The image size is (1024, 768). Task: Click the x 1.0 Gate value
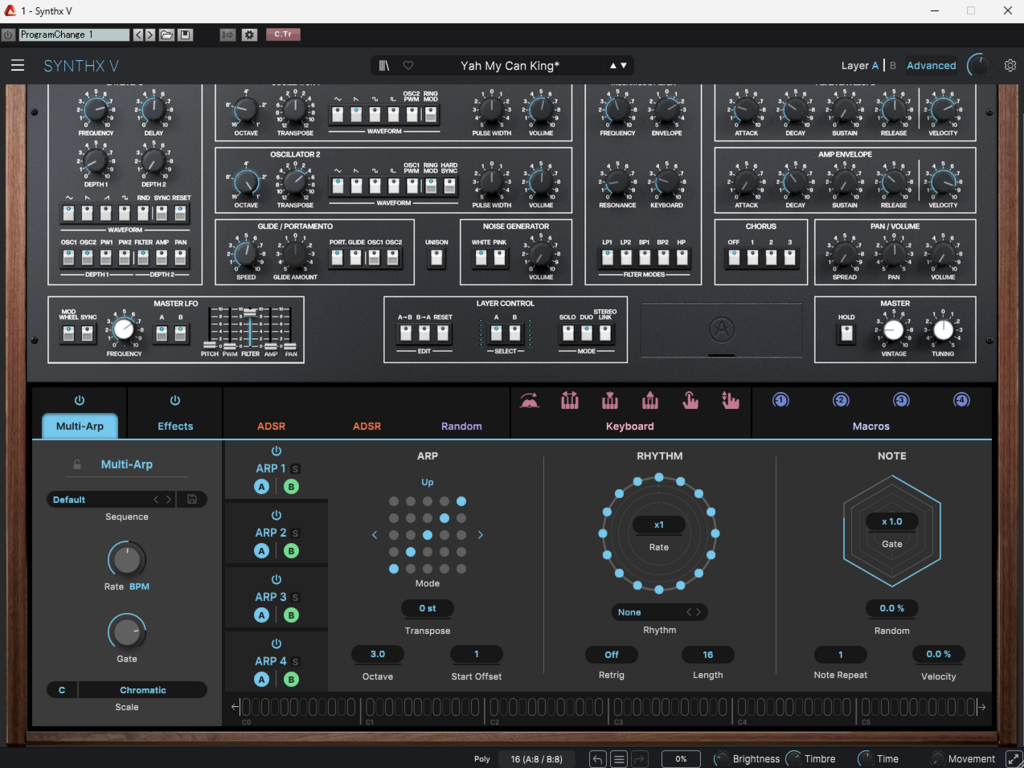coord(891,521)
